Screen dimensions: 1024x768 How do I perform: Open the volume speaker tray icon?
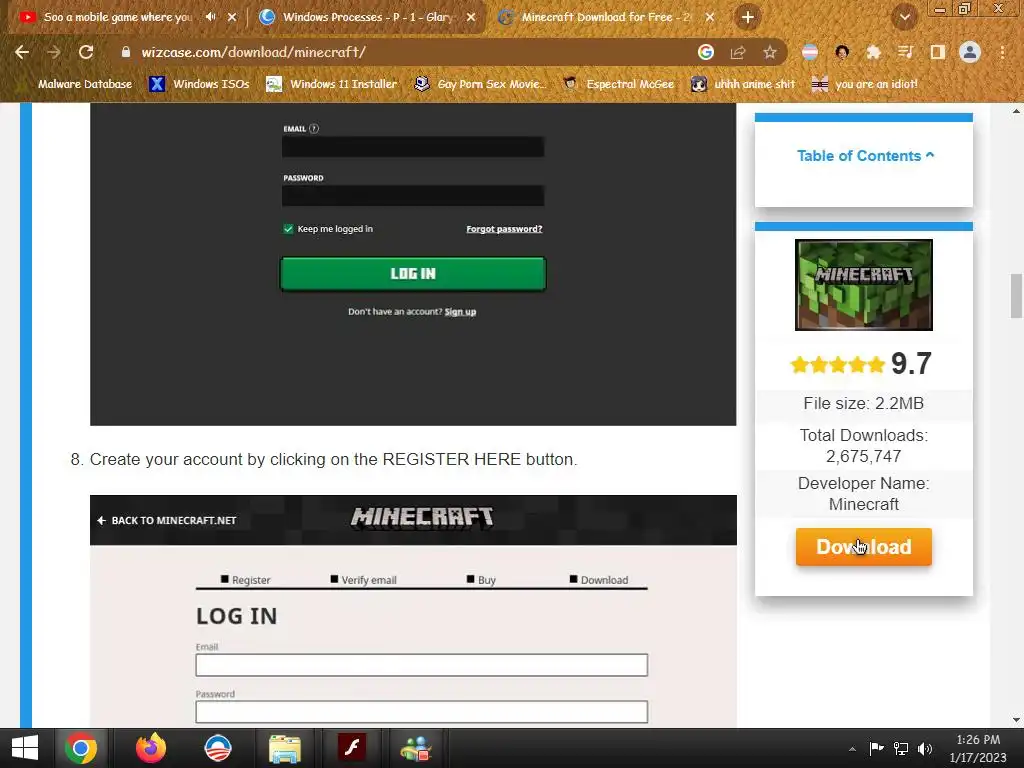click(925, 748)
